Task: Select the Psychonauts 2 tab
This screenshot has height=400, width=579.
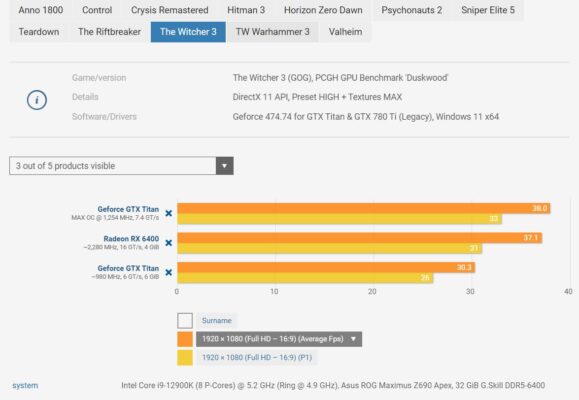Action: (411, 10)
